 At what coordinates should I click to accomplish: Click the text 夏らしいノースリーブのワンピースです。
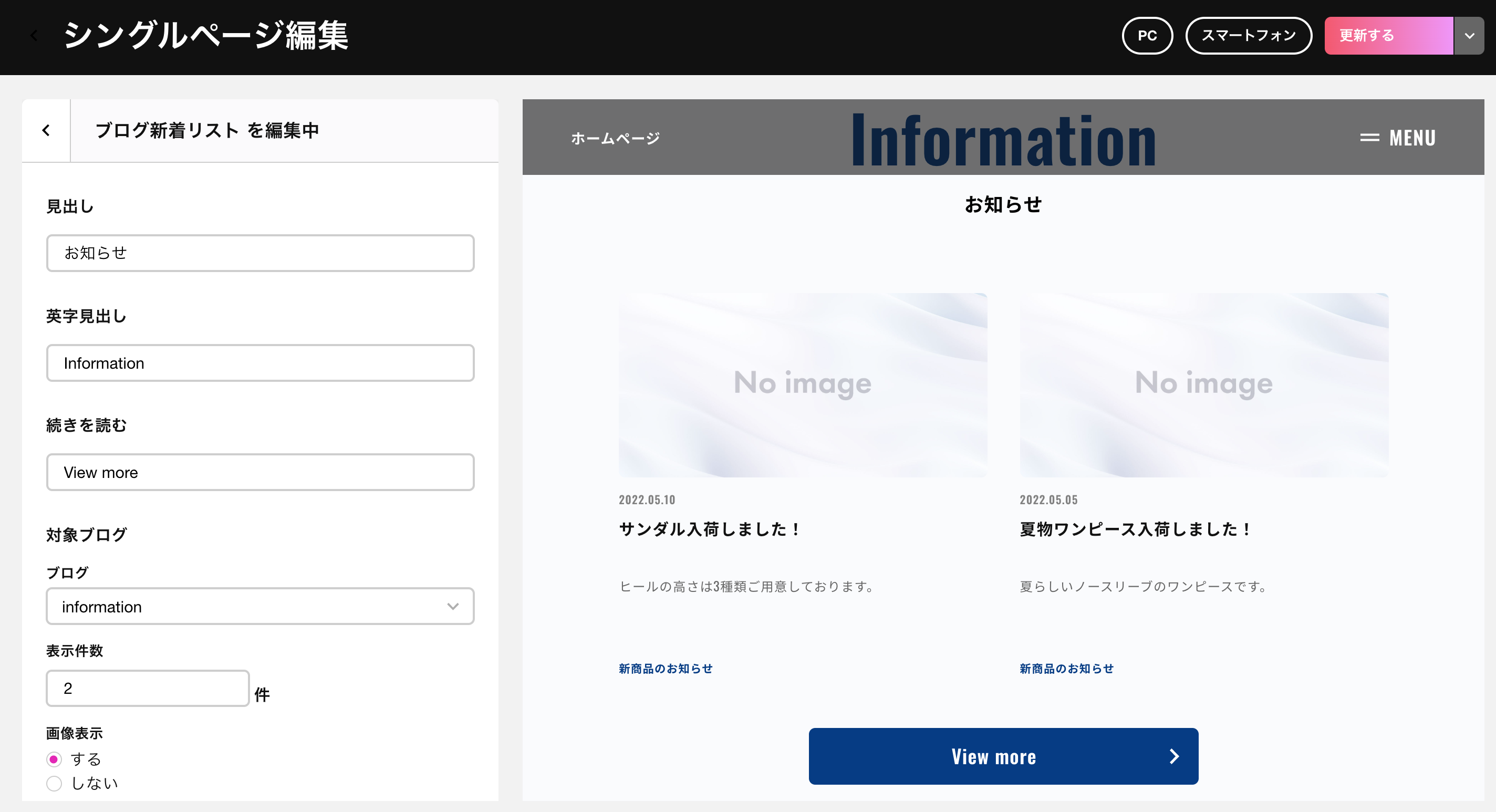tap(1145, 587)
